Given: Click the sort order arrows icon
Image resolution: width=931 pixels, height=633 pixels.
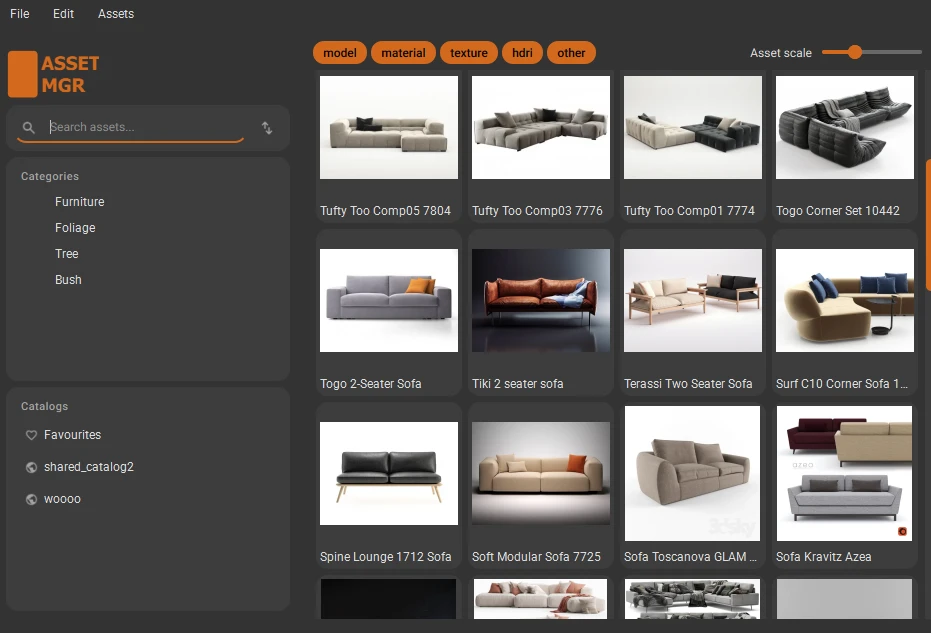Looking at the screenshot, I should [267, 128].
